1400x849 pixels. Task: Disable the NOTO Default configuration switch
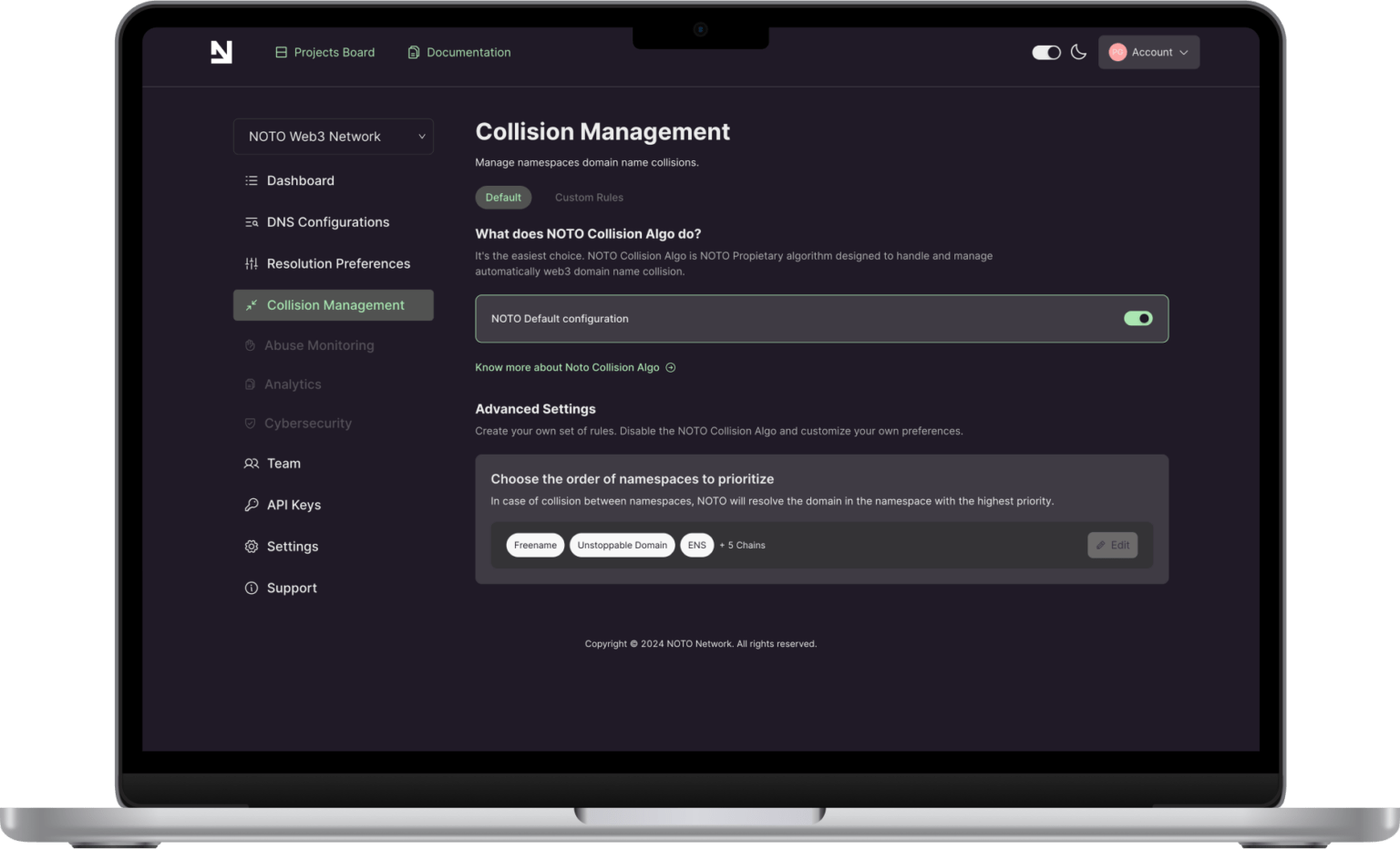[x=1137, y=318]
